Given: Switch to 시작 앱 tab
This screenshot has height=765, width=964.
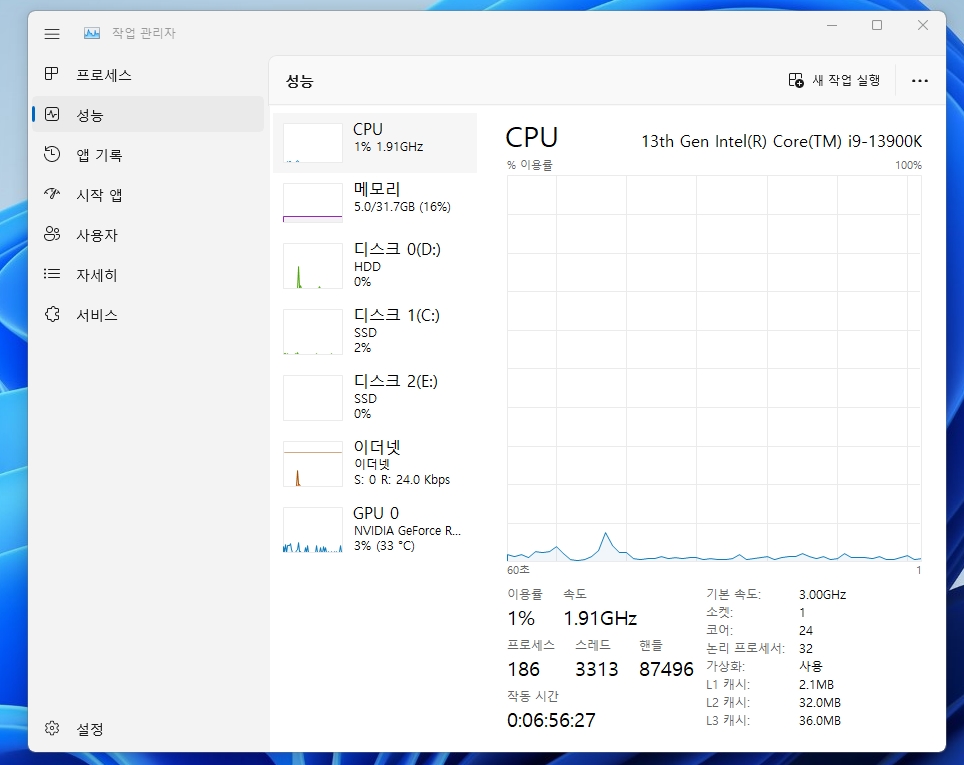Looking at the screenshot, I should (x=148, y=194).
